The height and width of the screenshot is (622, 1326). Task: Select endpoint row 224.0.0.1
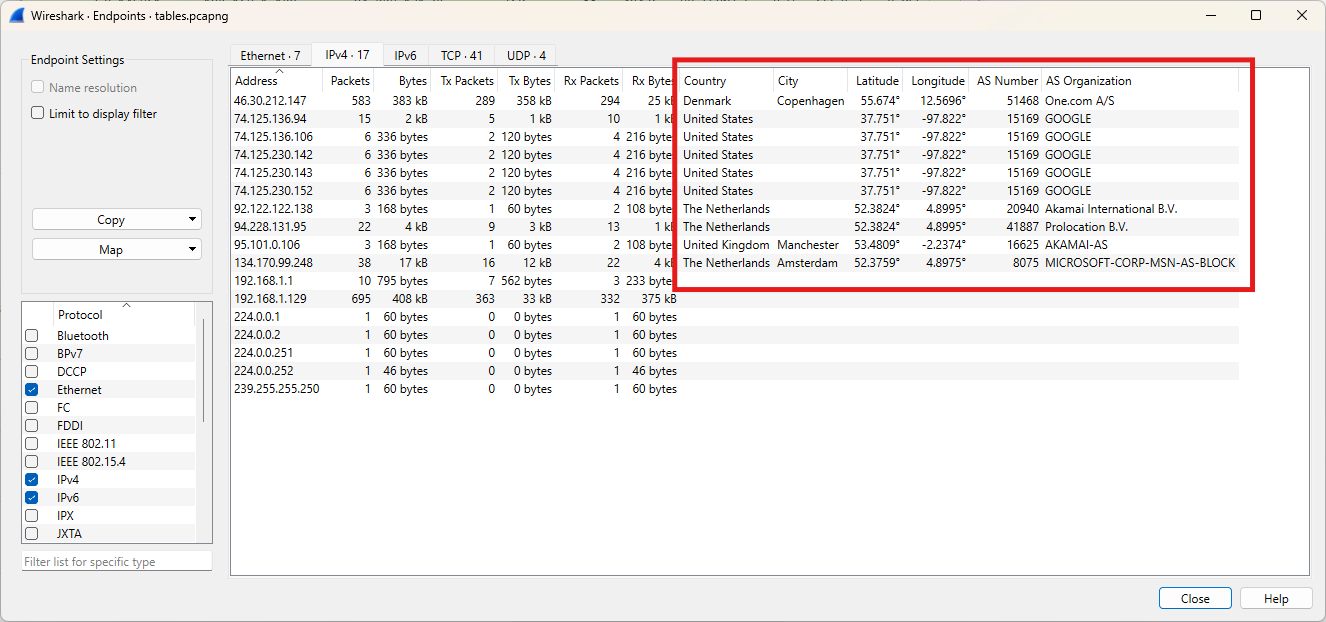735,317
